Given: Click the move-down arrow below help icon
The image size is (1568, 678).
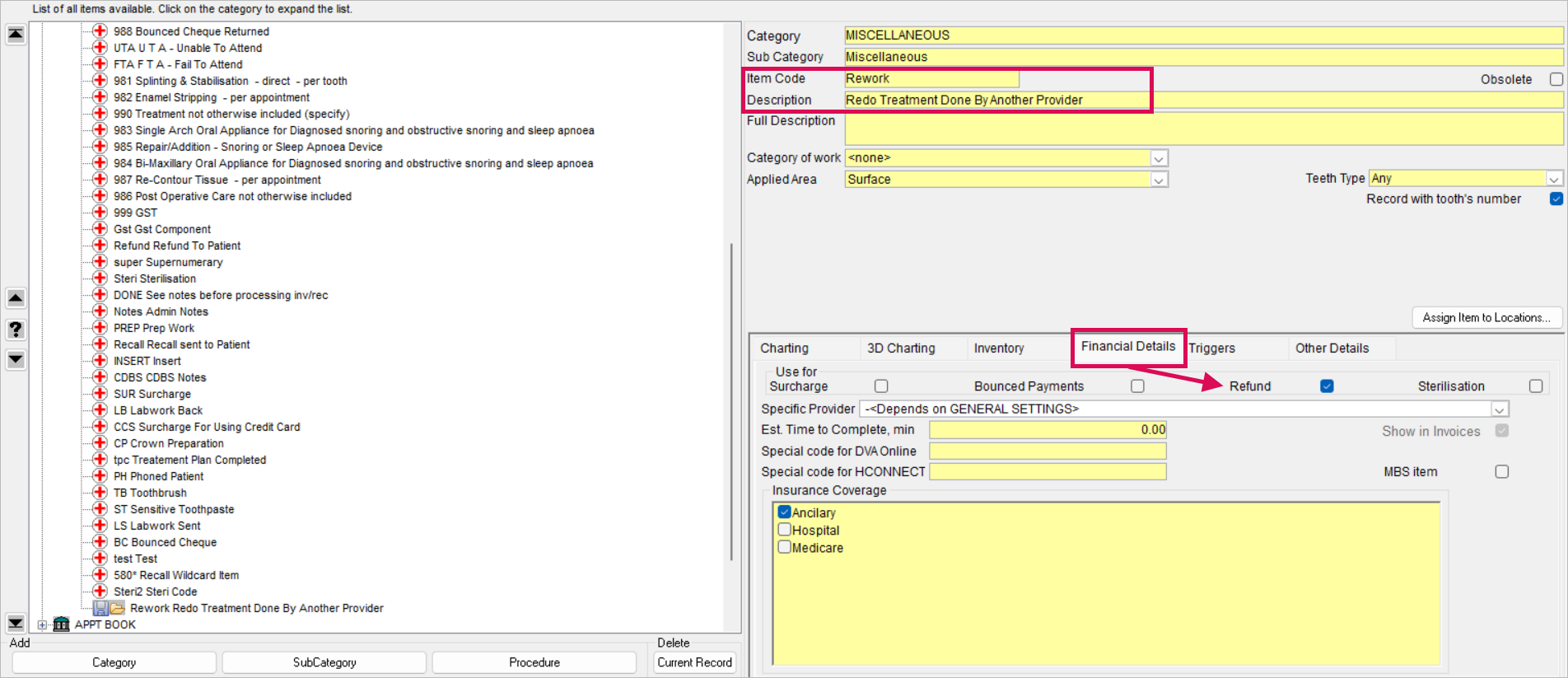Looking at the screenshot, I should tap(16, 360).
